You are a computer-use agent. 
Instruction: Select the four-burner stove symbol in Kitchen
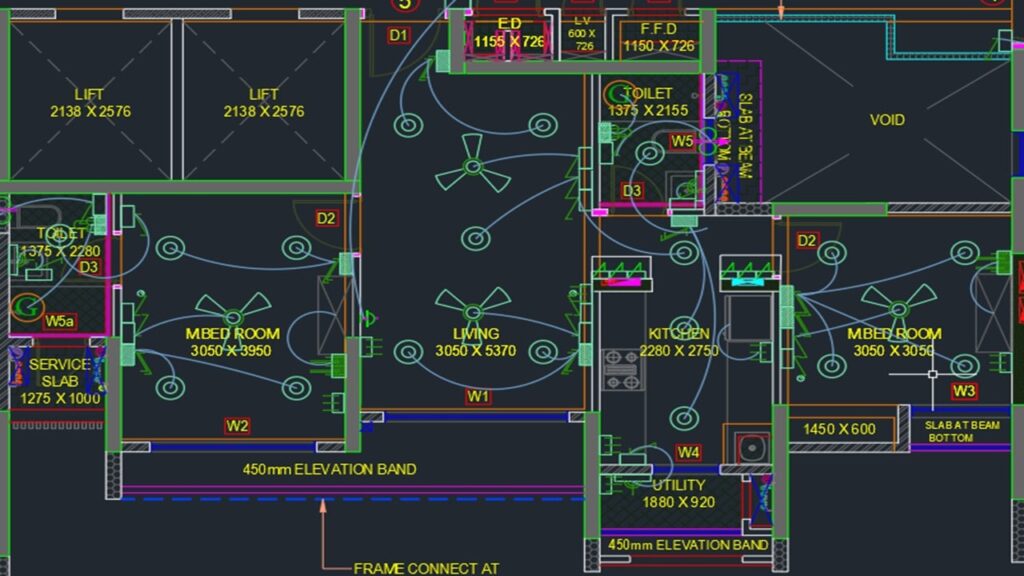[x=622, y=369]
